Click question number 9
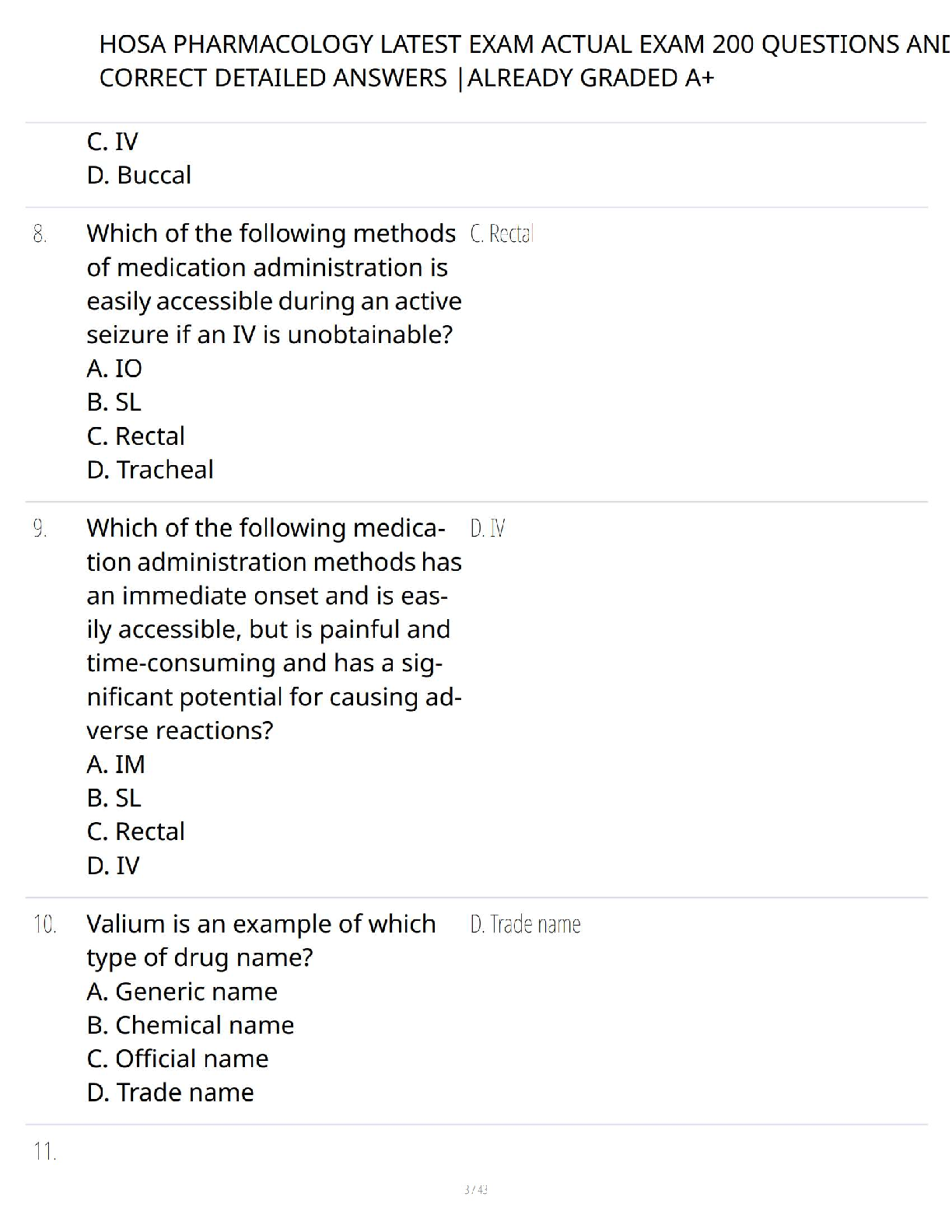 pos(40,529)
